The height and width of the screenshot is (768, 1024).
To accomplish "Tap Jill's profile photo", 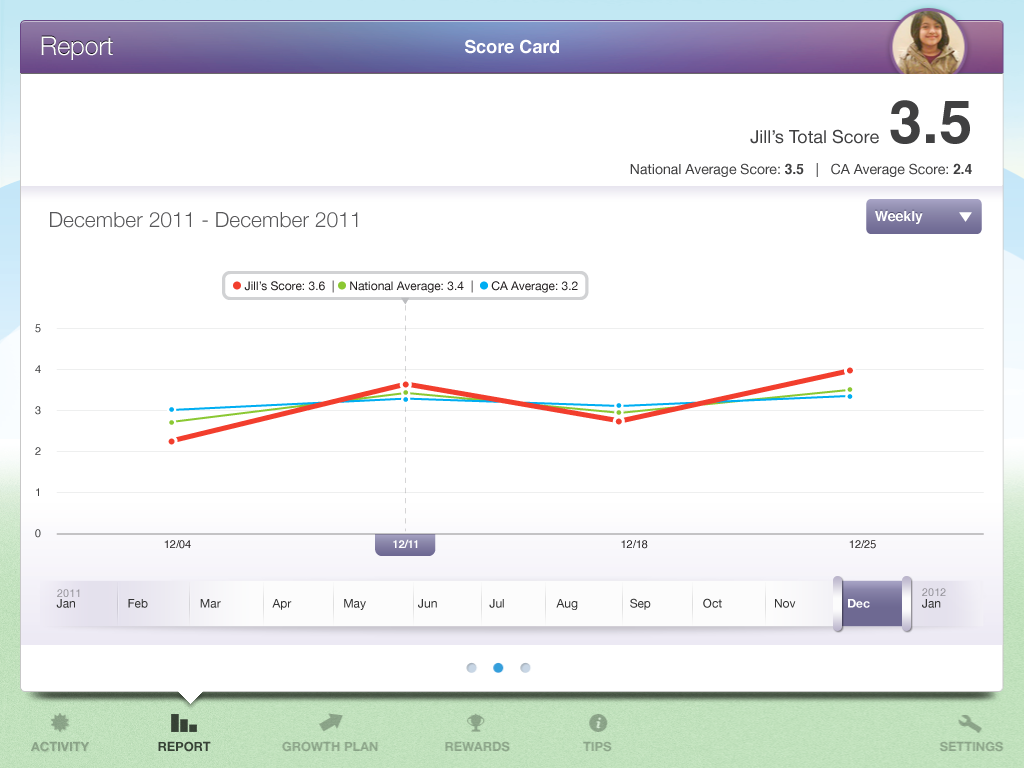I will click(x=928, y=44).
